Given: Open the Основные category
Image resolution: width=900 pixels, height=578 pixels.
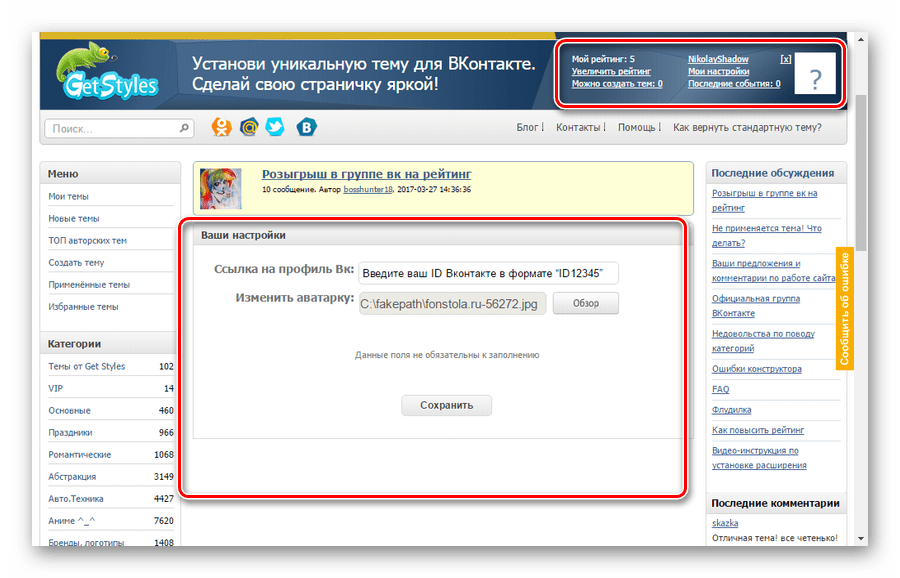Looking at the screenshot, I should point(69,410).
